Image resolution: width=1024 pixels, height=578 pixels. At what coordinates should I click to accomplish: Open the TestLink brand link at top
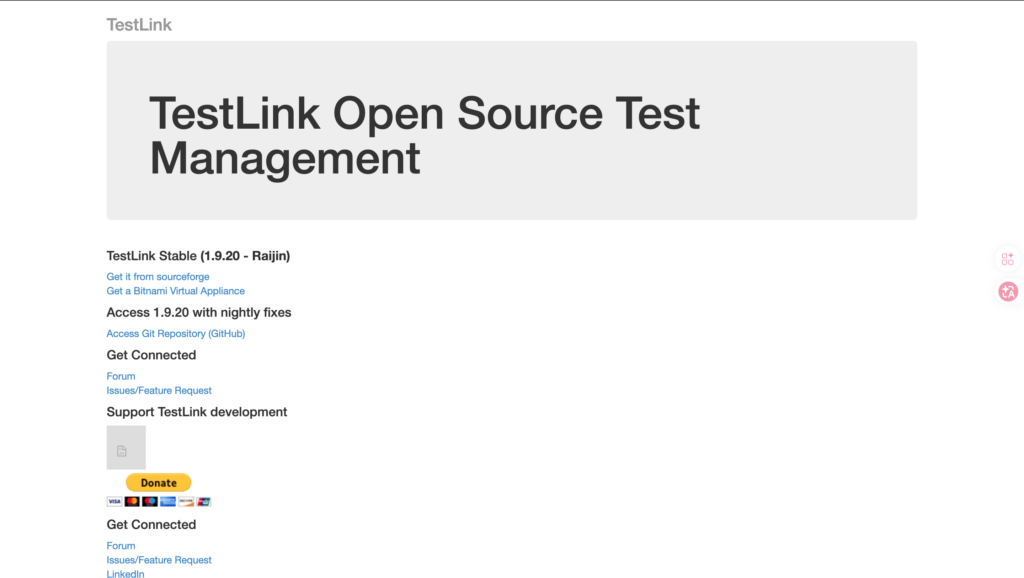(x=139, y=24)
